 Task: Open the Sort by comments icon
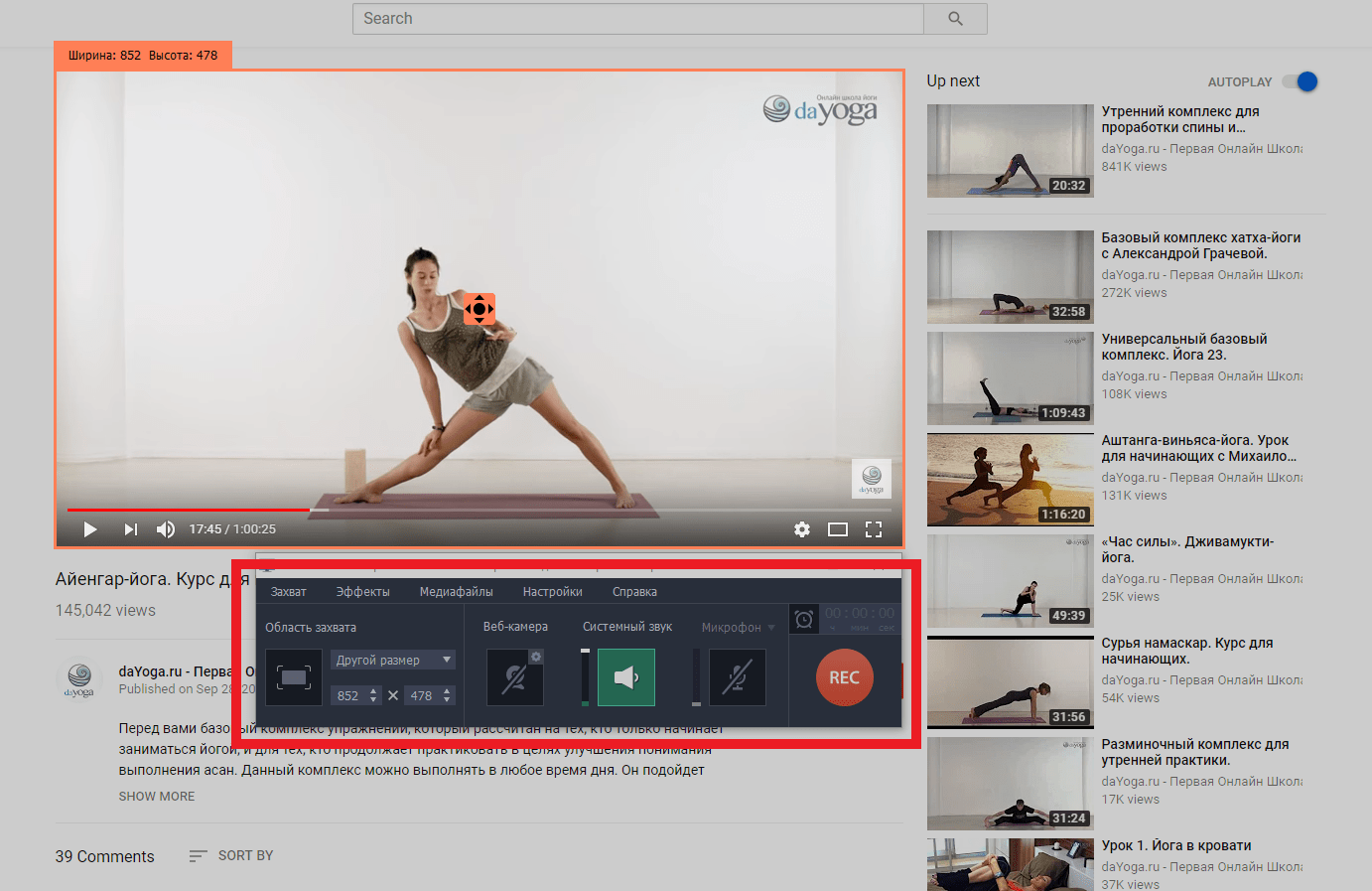pyautogui.click(x=198, y=855)
